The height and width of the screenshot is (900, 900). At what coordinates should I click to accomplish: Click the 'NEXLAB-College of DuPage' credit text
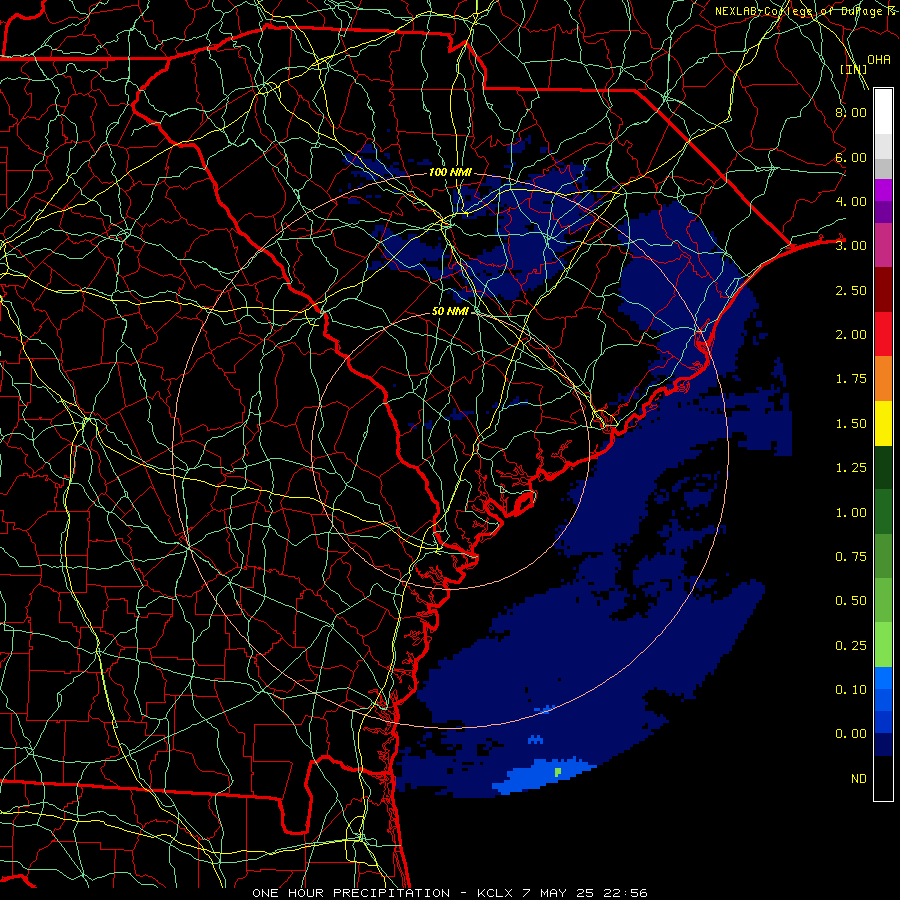point(799,11)
